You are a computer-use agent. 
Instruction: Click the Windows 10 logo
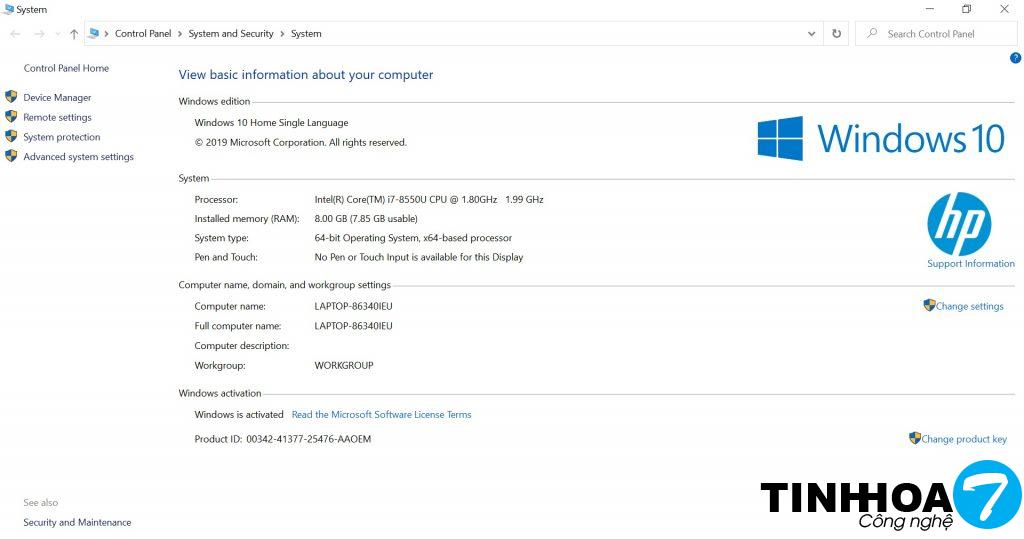click(880, 138)
